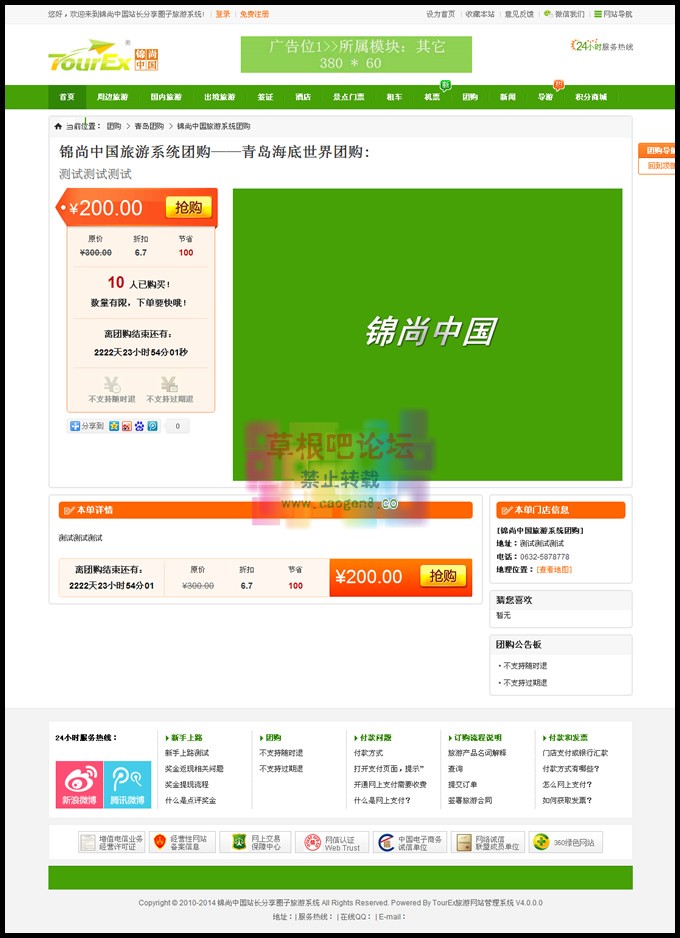Open the 新手上路测试 footer link
Image resolution: width=680 pixels, height=938 pixels.
tap(187, 753)
